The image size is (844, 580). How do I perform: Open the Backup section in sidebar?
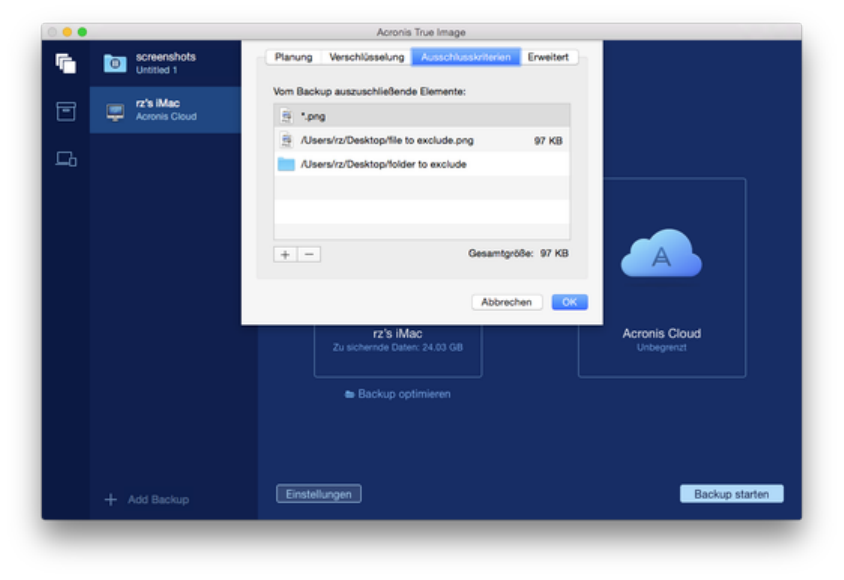pyautogui.click(x=66, y=64)
